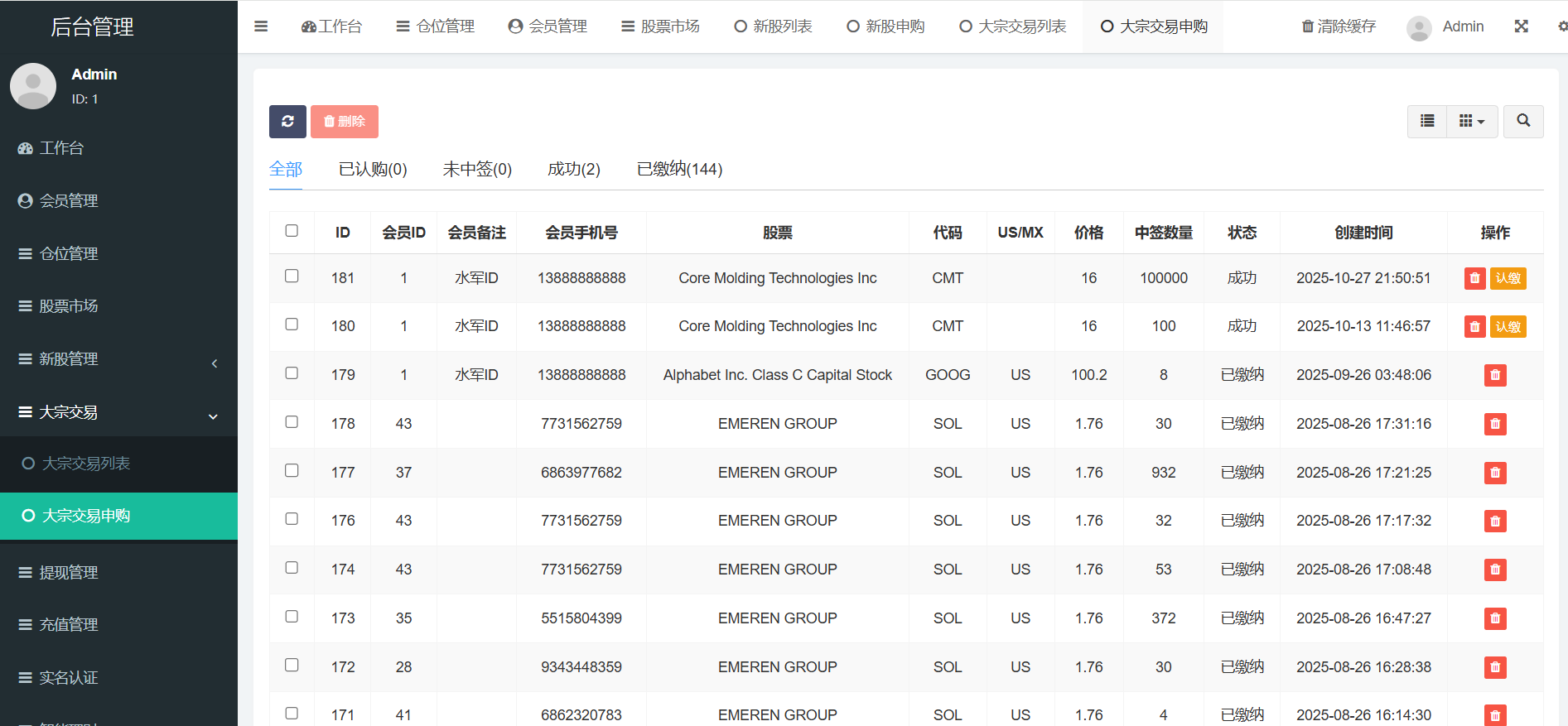
Task: Select checkbox for row ID 181
Action: tap(292, 276)
